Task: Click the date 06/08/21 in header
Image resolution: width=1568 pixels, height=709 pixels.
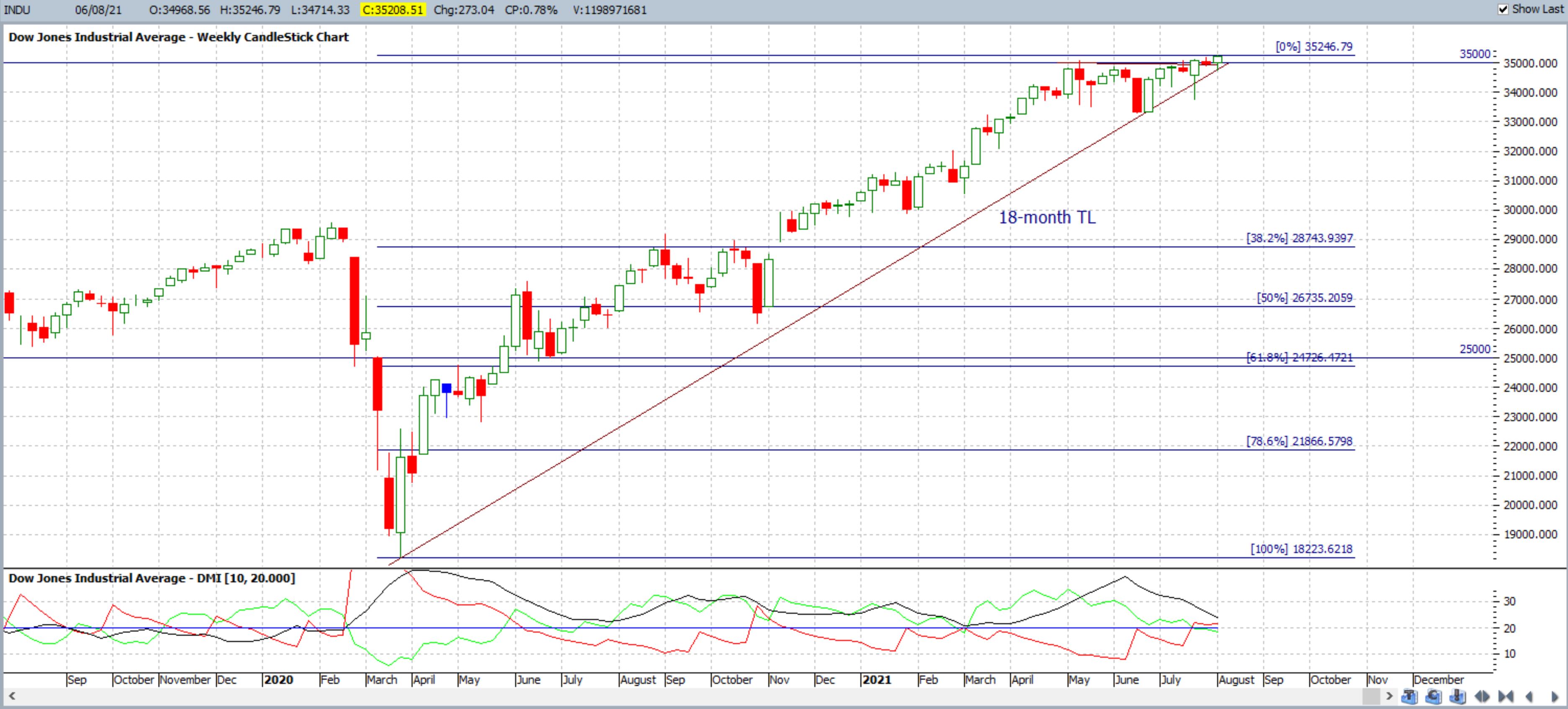Action: [x=98, y=10]
